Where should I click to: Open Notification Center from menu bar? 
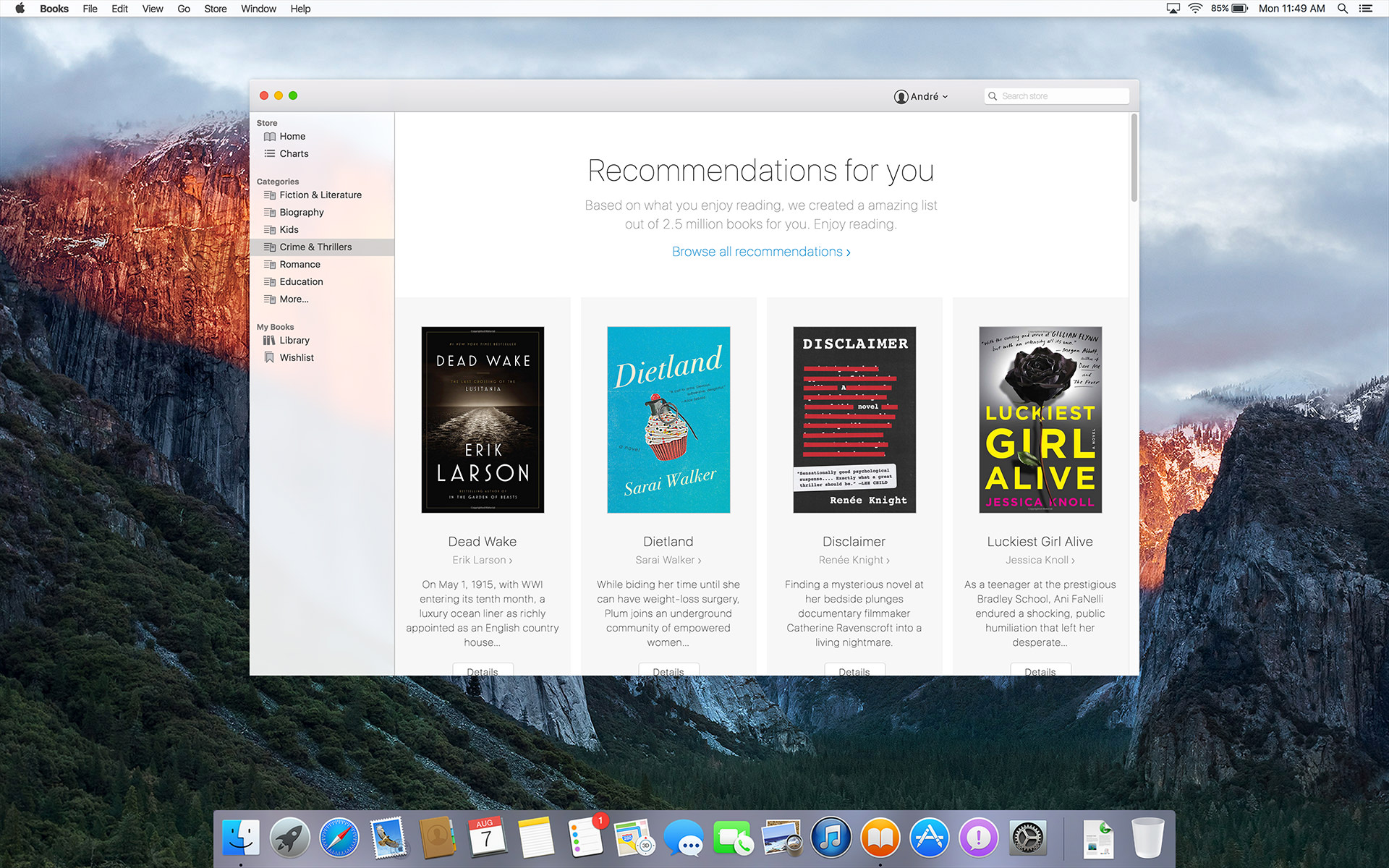1366,9
